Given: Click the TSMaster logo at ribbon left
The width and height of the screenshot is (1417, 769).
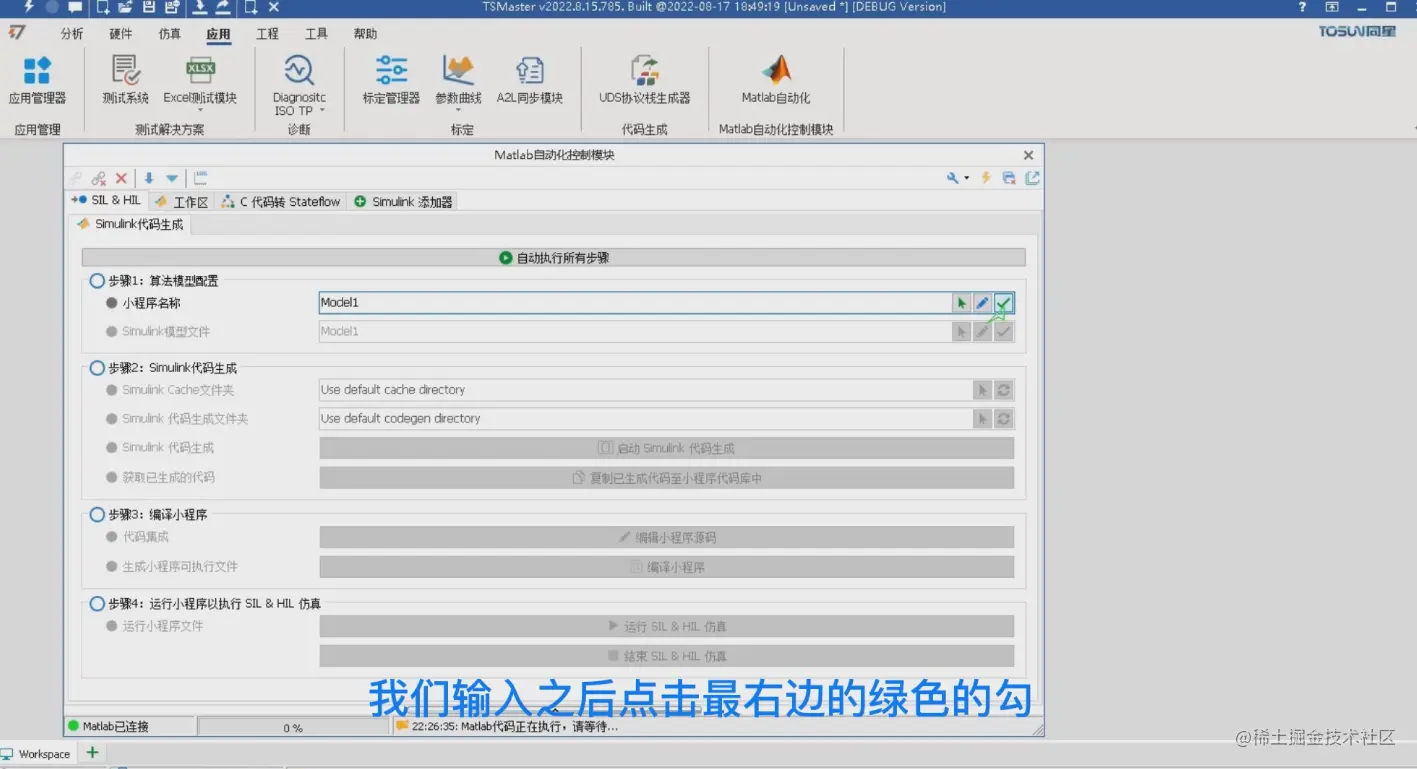Looking at the screenshot, I should 17,33.
